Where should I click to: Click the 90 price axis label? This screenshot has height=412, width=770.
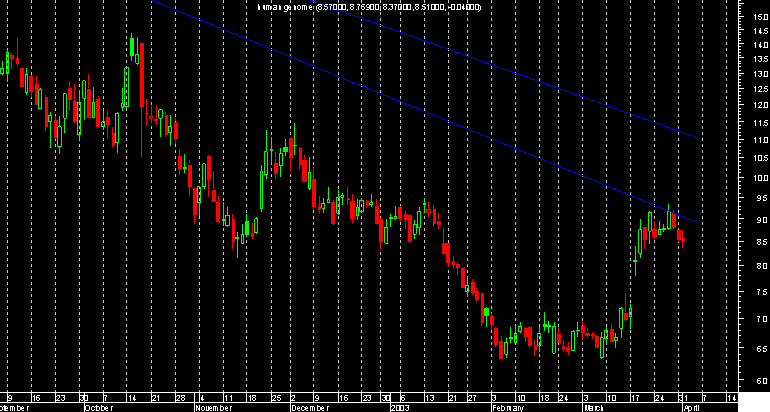point(762,220)
